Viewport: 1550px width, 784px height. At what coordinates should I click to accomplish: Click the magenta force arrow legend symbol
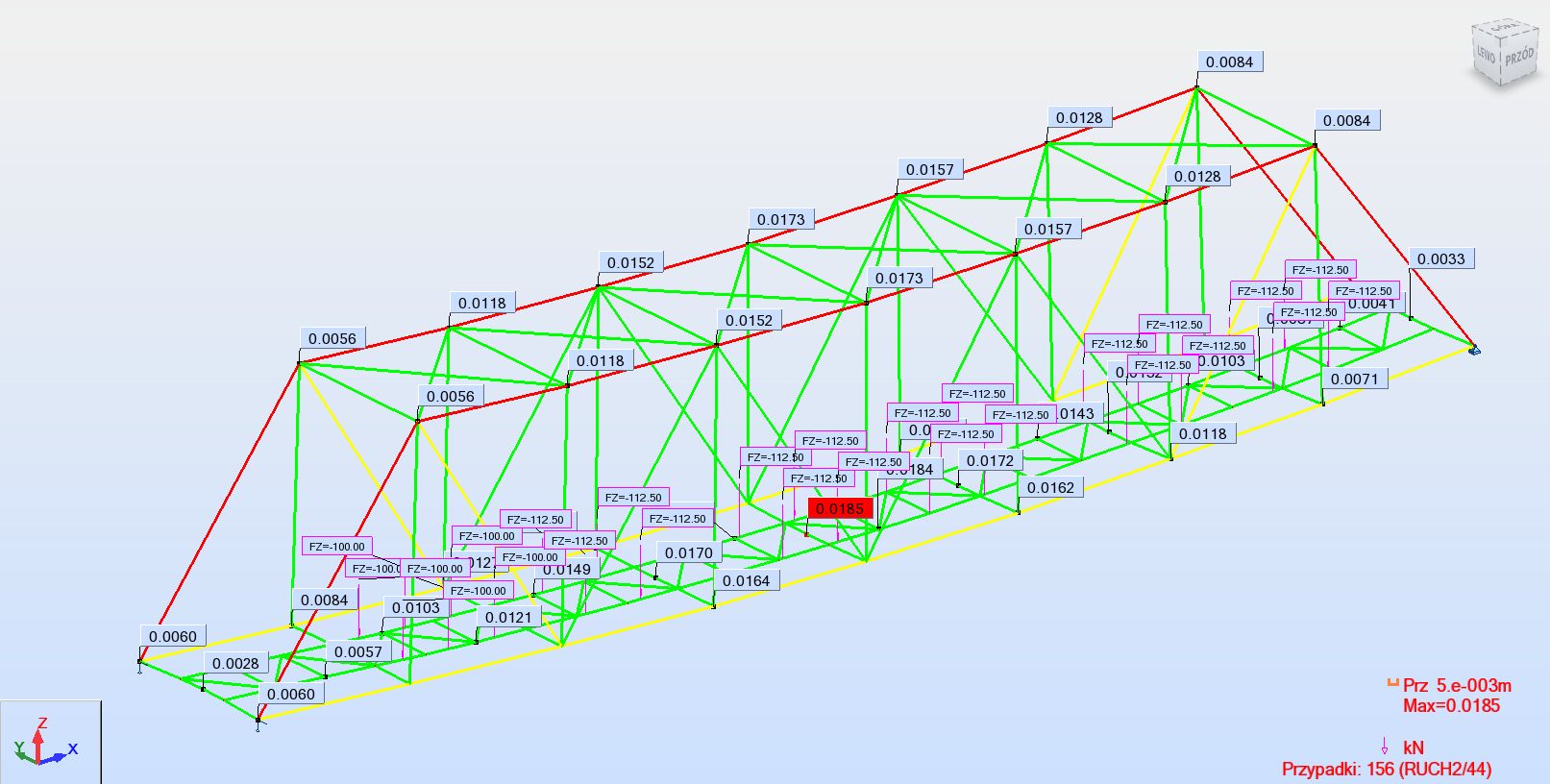[x=1385, y=747]
